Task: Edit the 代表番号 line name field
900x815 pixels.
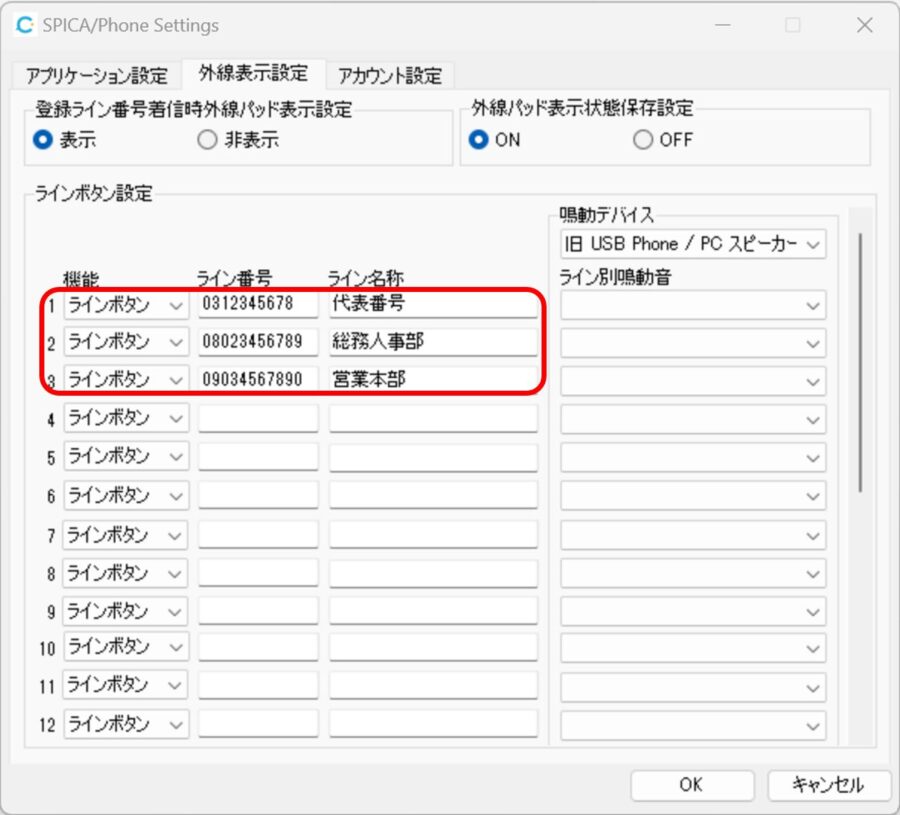Action: tap(430, 304)
